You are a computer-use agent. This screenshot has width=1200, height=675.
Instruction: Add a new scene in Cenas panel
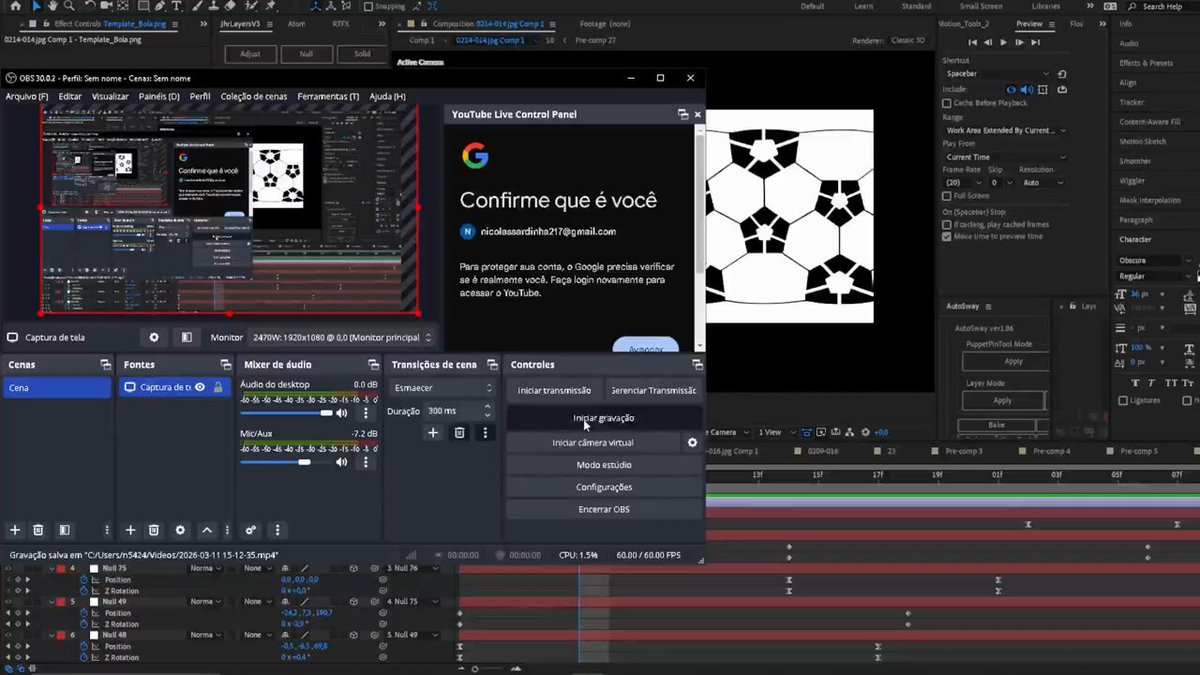click(x=15, y=530)
